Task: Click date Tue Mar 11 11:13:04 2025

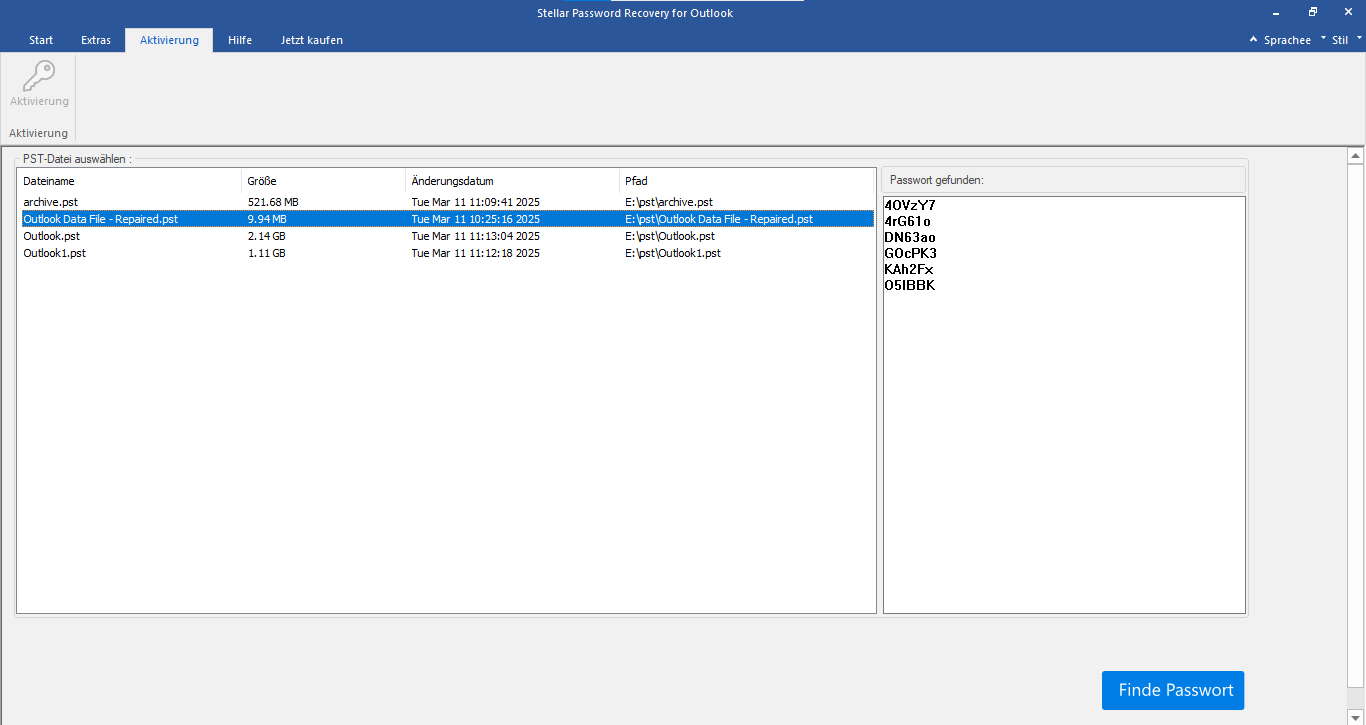Action: 475,236
